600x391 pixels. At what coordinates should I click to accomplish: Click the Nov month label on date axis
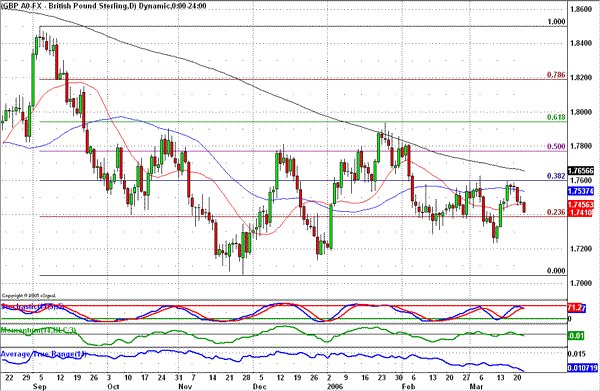coord(185,386)
